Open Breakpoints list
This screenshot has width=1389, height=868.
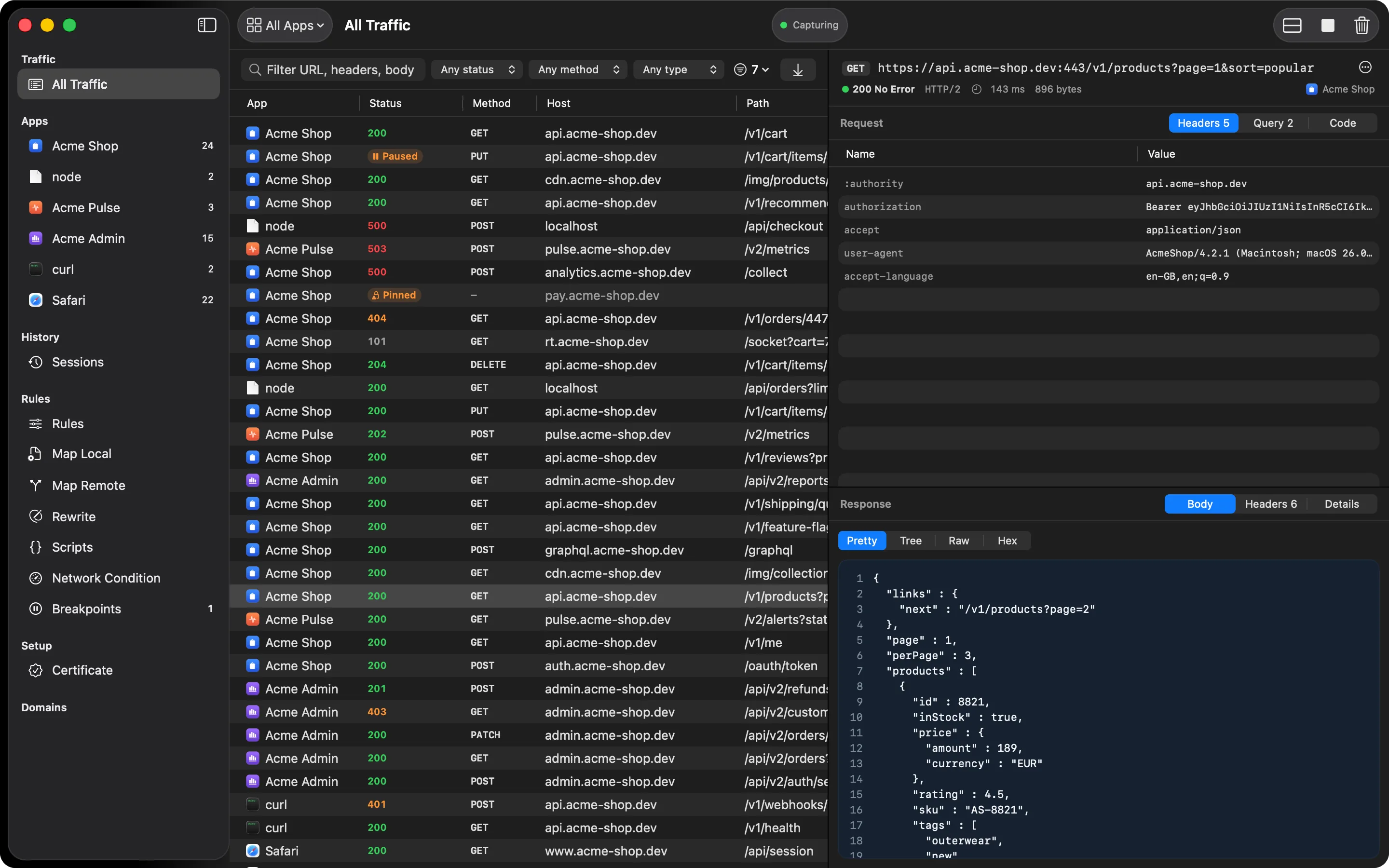tap(119, 609)
